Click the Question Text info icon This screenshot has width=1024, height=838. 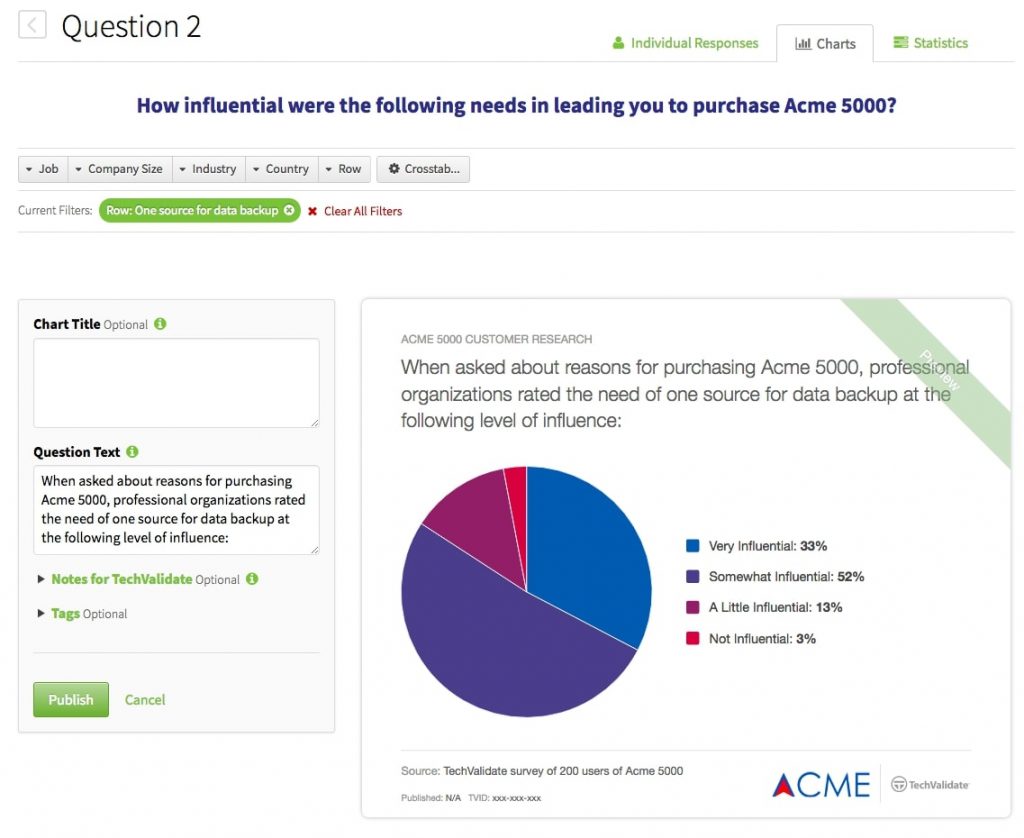pos(132,452)
